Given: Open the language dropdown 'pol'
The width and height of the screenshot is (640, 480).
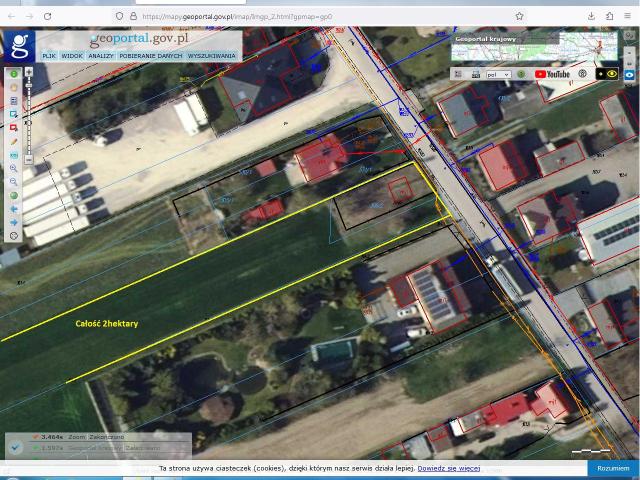Looking at the screenshot, I should (x=498, y=74).
